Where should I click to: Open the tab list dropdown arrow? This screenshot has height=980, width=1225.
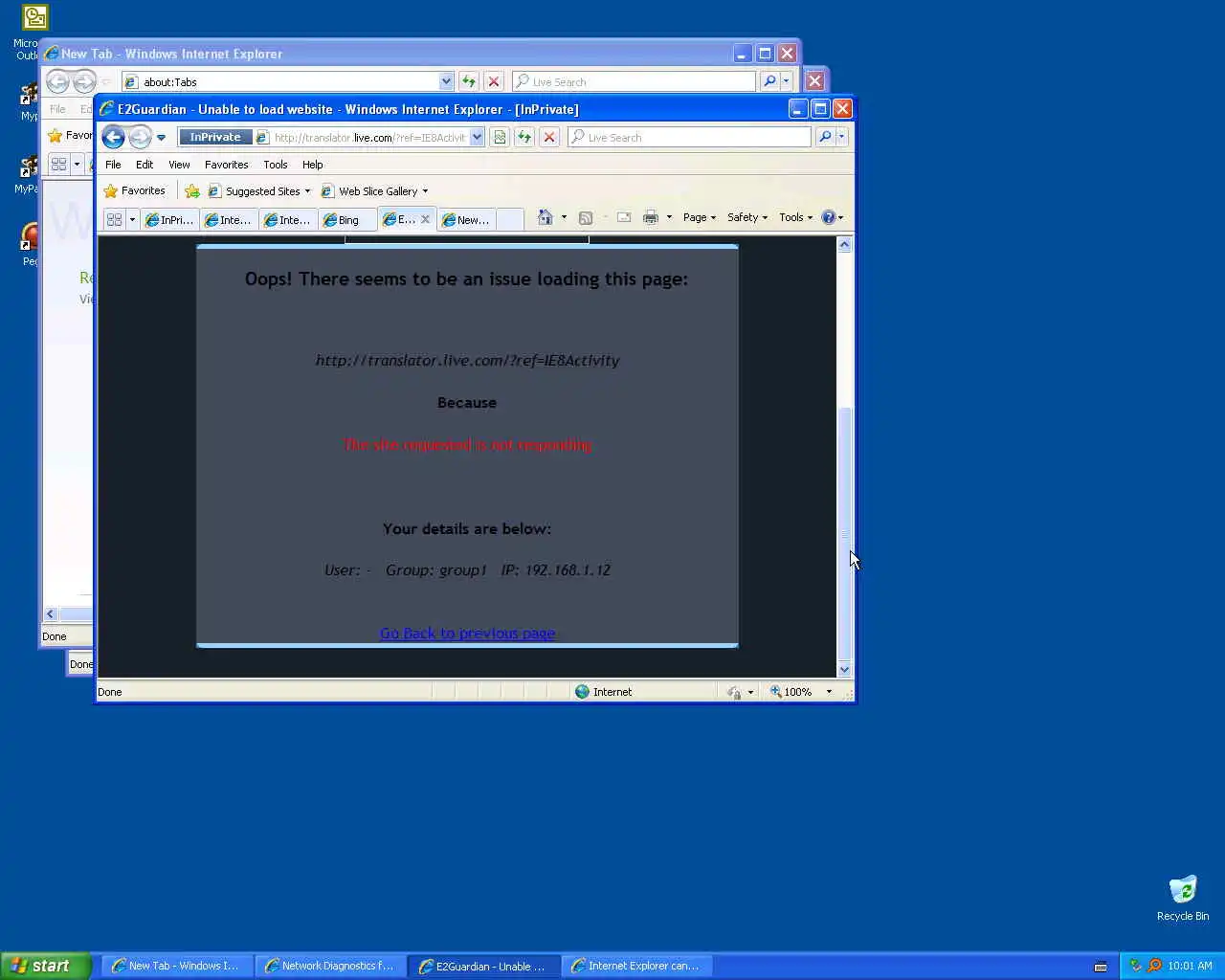(132, 219)
